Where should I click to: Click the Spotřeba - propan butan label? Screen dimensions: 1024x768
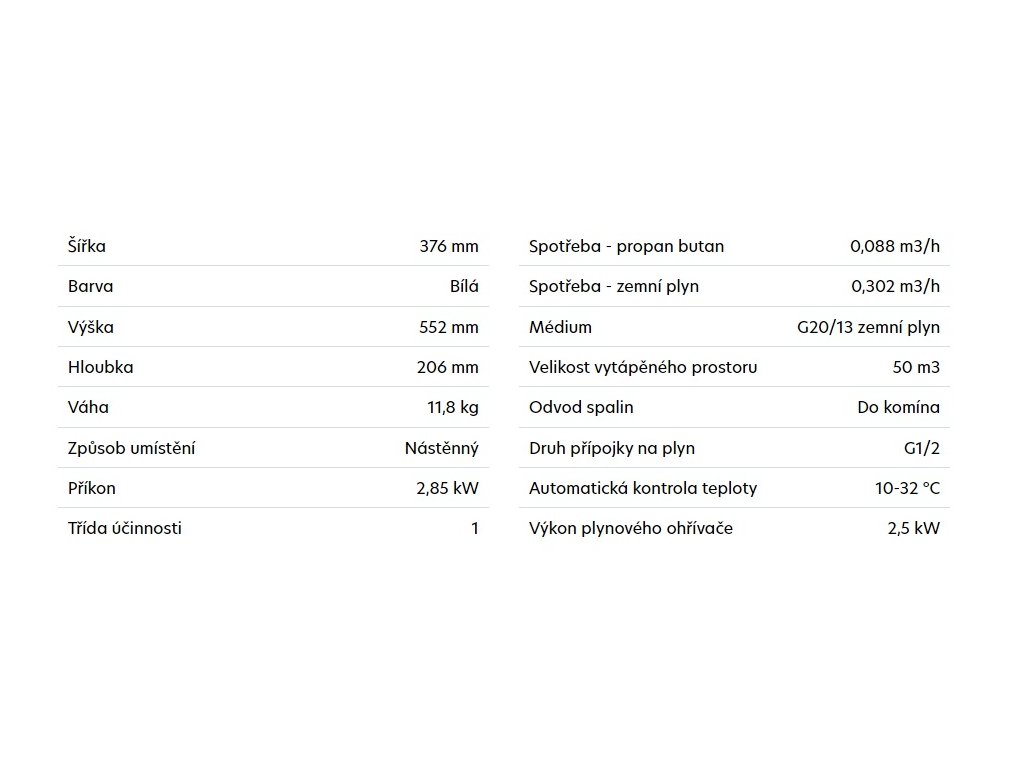pyautogui.click(x=626, y=246)
